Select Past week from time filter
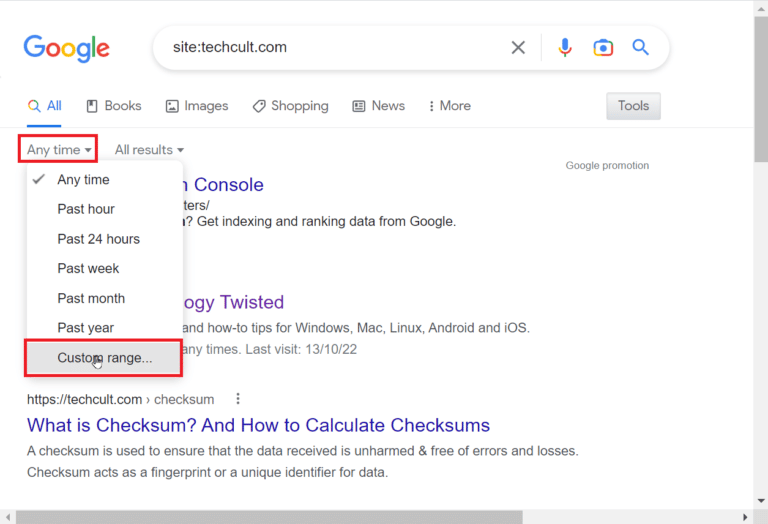The width and height of the screenshot is (768, 524). pyautogui.click(x=88, y=268)
